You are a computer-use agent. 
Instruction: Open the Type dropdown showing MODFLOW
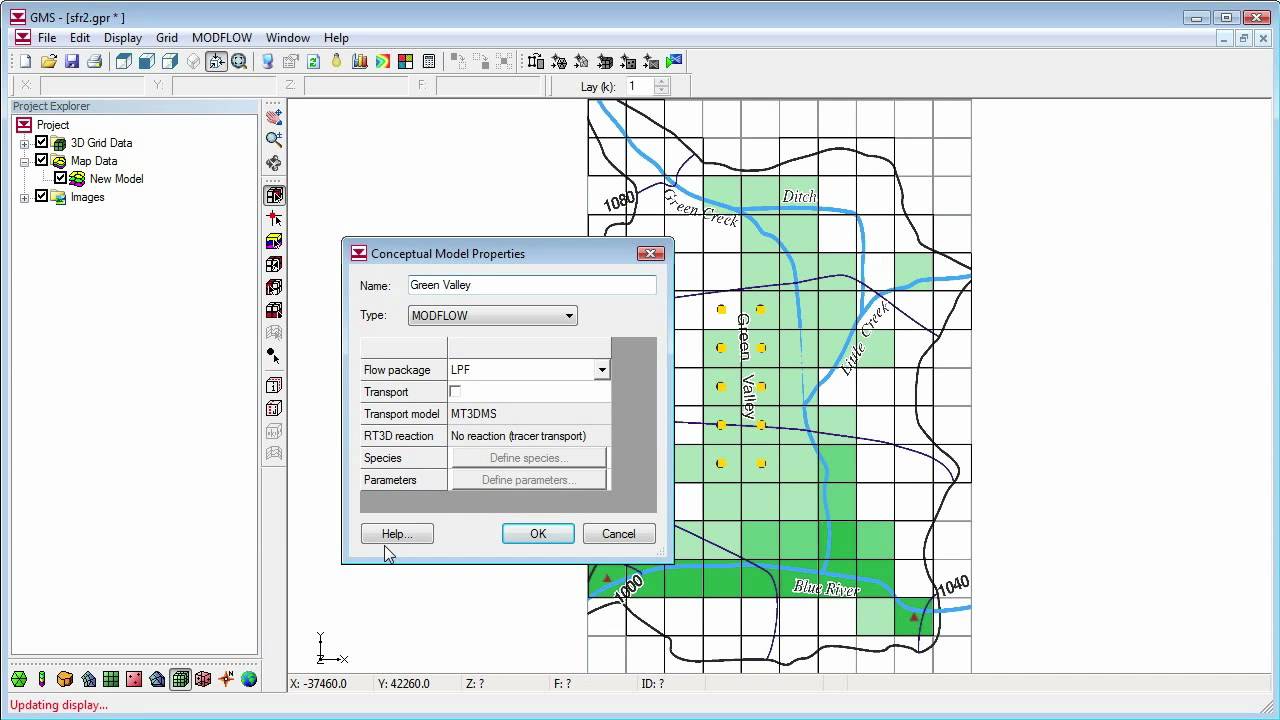492,316
